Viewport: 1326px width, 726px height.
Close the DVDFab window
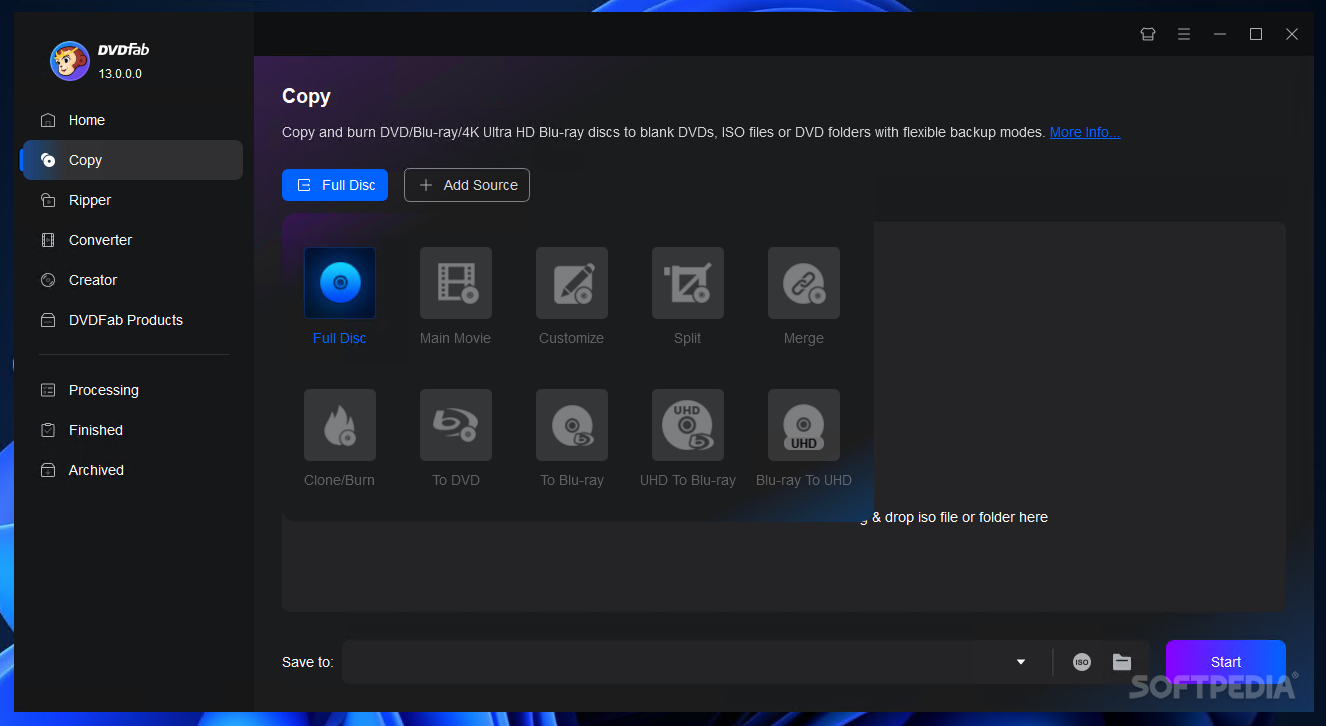click(1292, 34)
